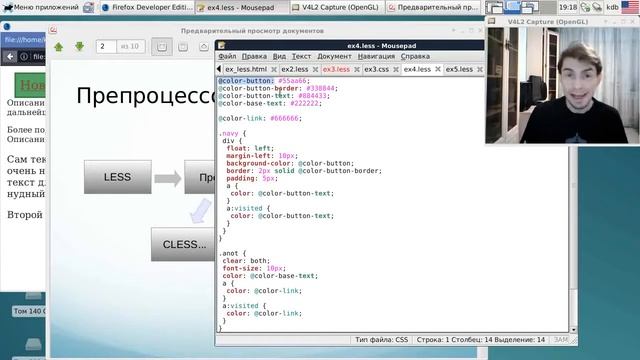Click the LESS box on the slide

click(x=118, y=177)
